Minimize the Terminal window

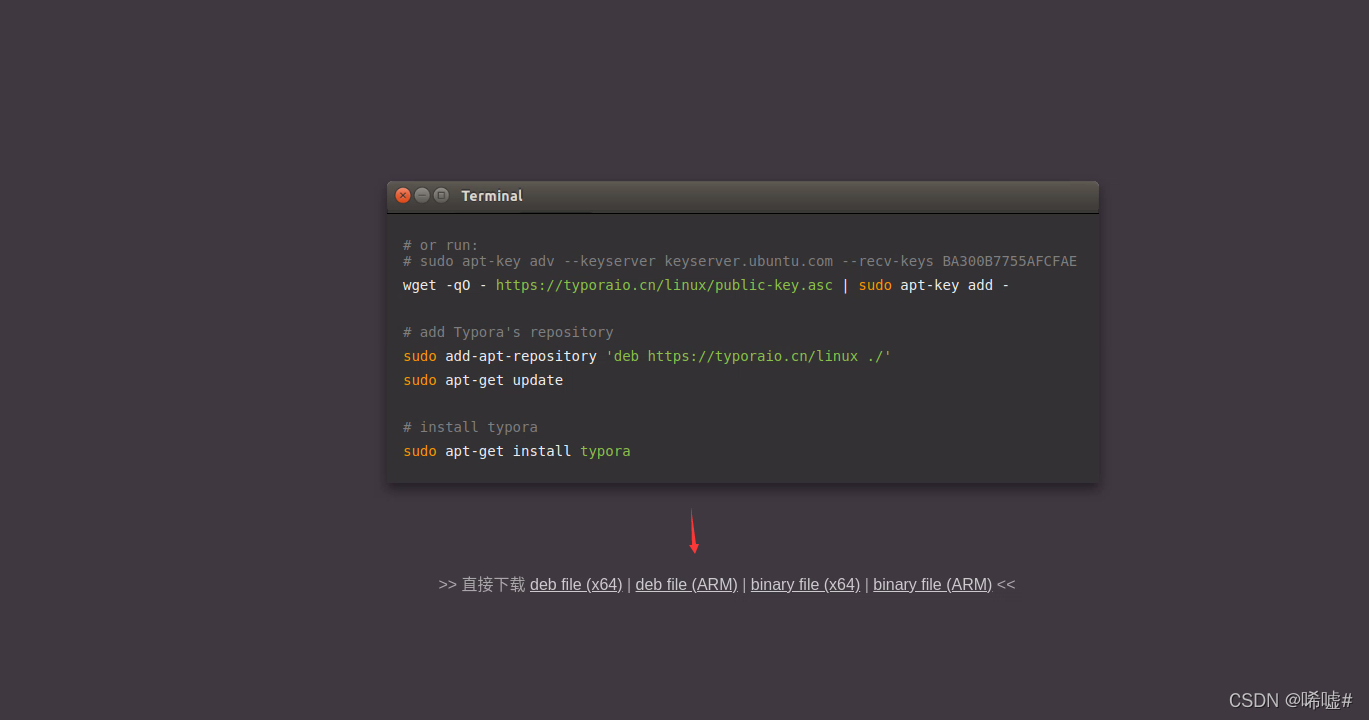(422, 196)
